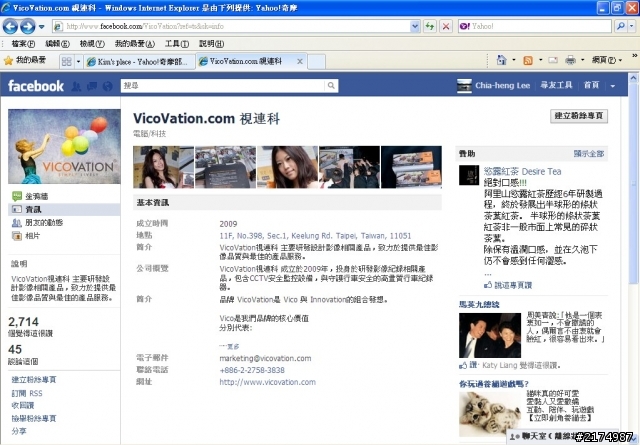
Task: Open the Keelung Rd. Taipei address link
Action: coord(315,236)
